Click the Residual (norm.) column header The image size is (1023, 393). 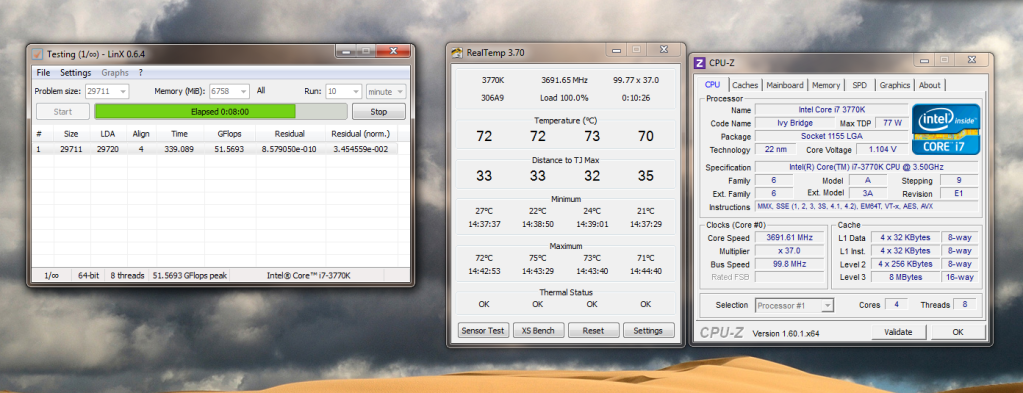(x=360, y=134)
